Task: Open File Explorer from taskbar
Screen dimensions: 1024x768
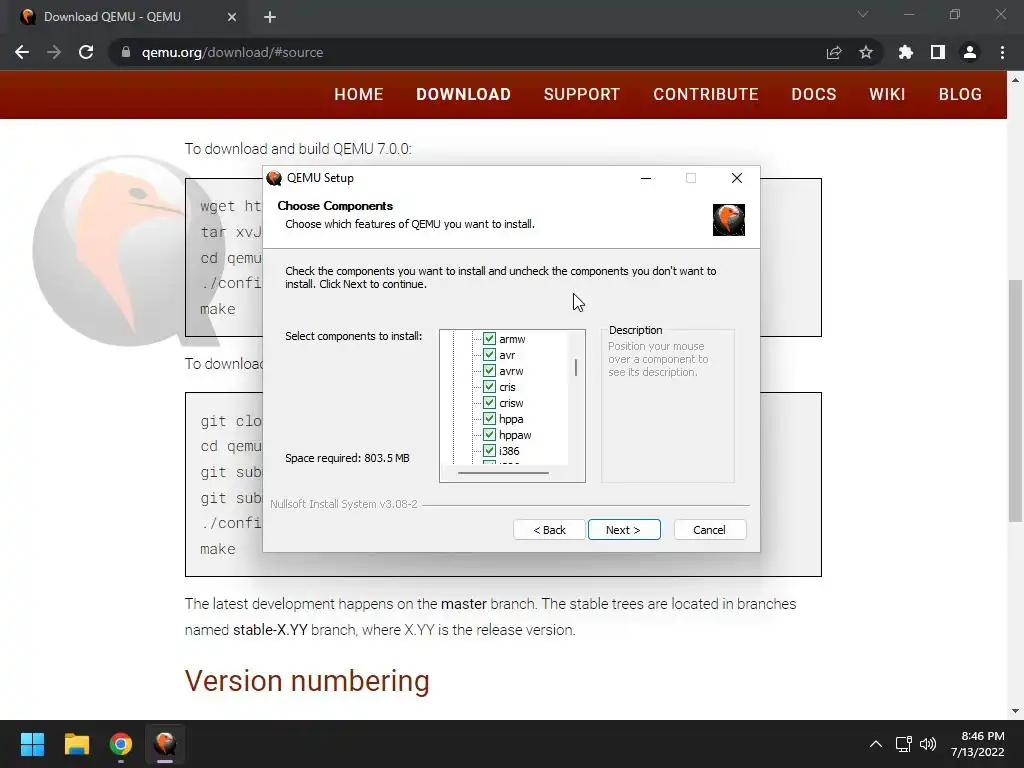Action: click(x=76, y=744)
